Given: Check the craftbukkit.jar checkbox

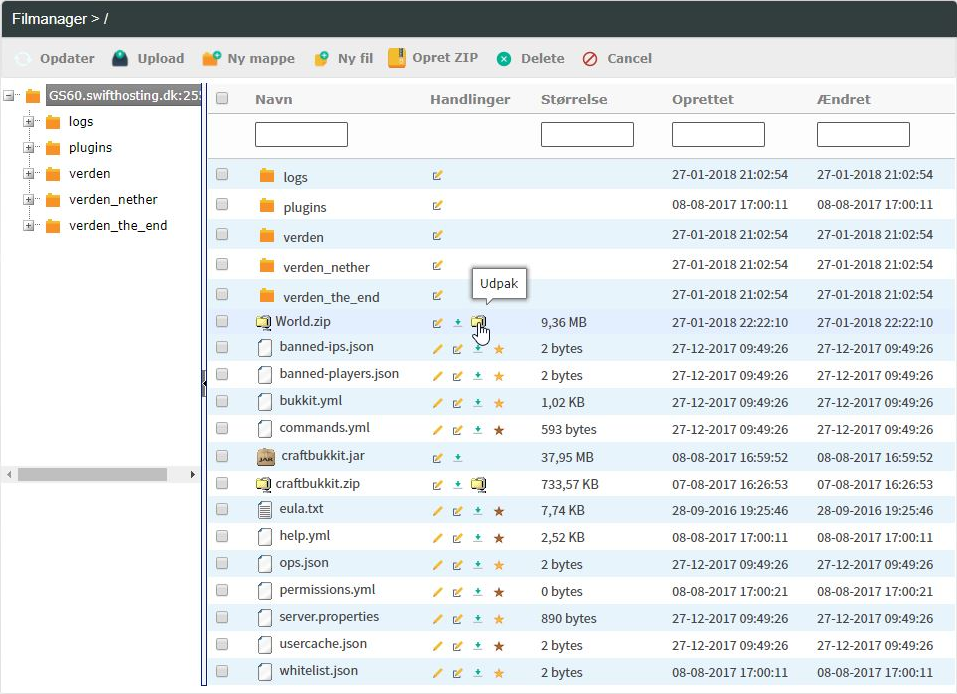Looking at the screenshot, I should (x=222, y=456).
